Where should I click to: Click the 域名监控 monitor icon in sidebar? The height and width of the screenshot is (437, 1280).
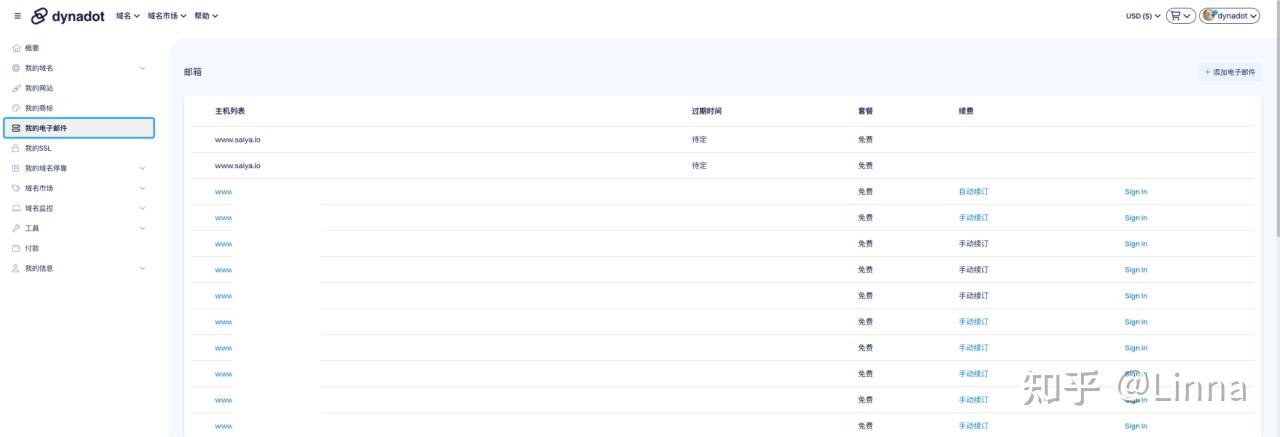coord(16,208)
